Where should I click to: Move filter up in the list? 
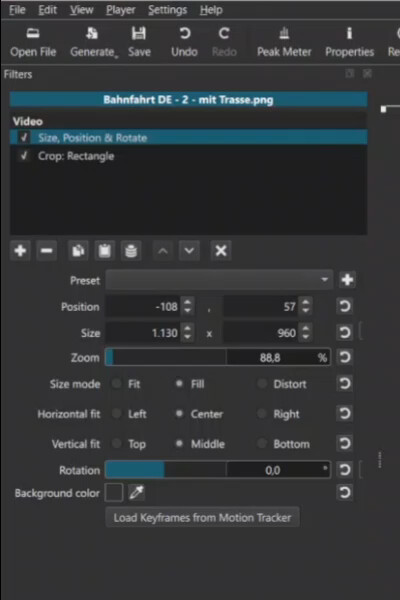point(163,251)
